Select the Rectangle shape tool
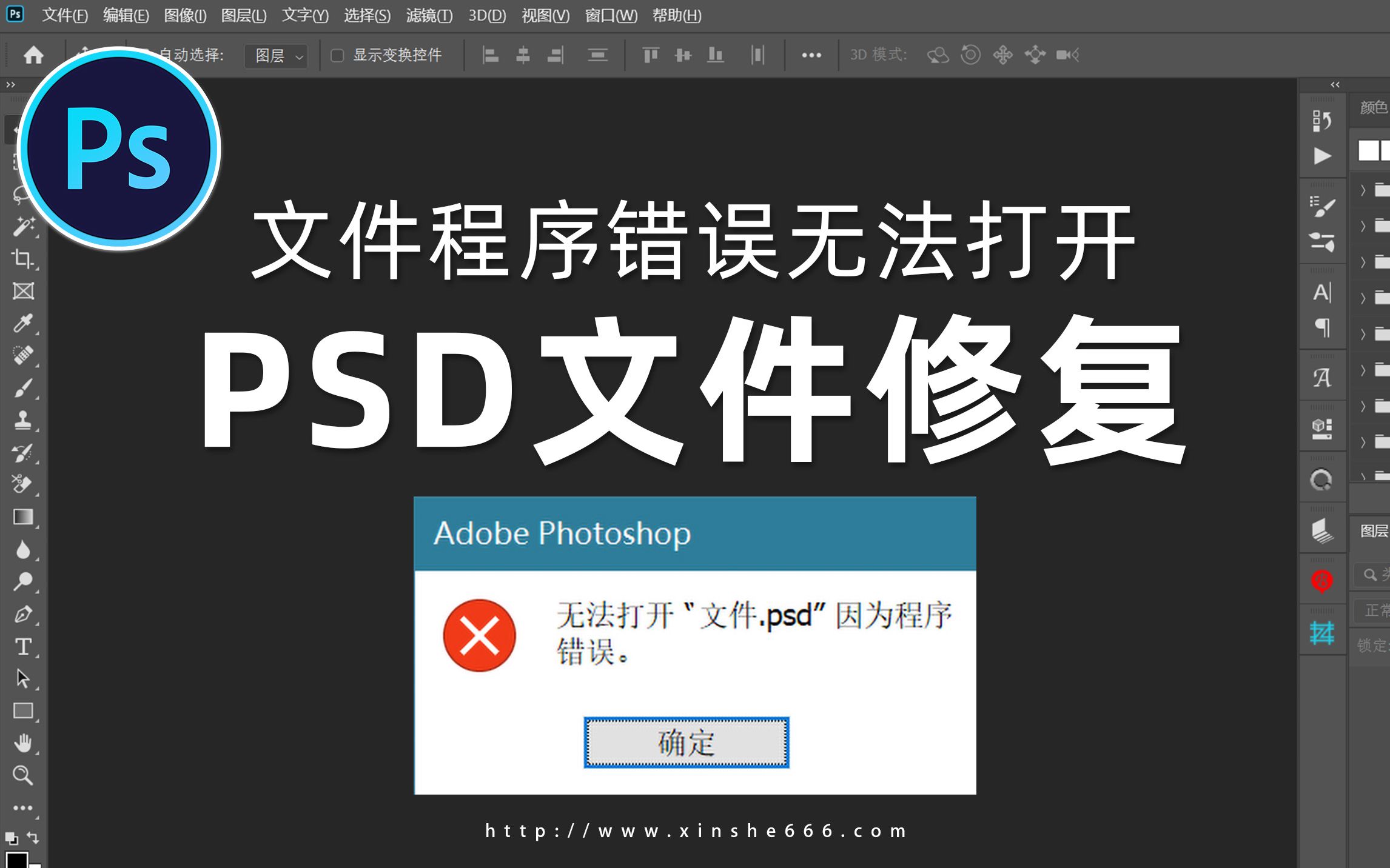Screen dimensions: 1390x868 pyautogui.click(x=24, y=710)
